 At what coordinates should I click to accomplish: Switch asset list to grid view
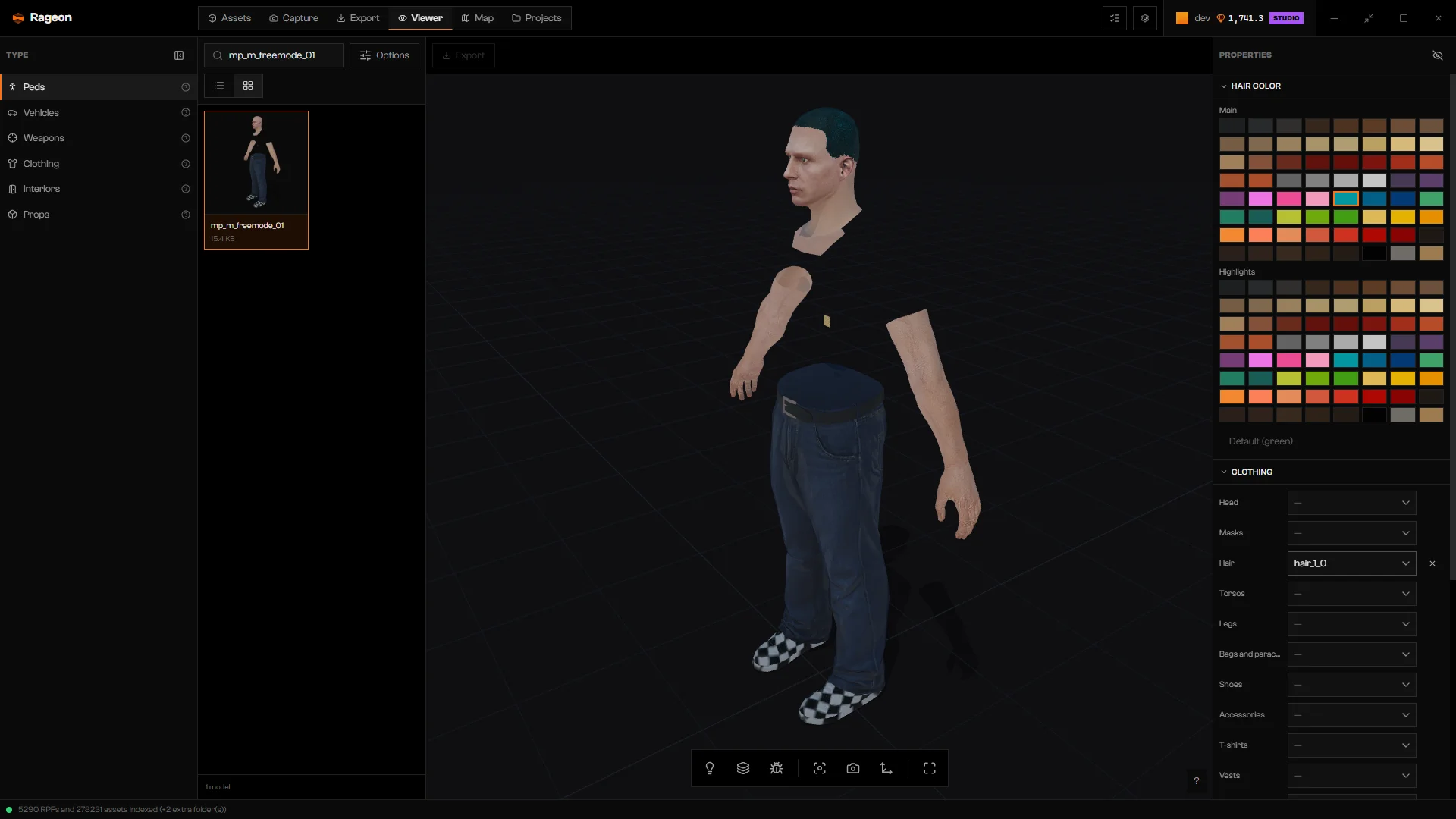click(248, 86)
